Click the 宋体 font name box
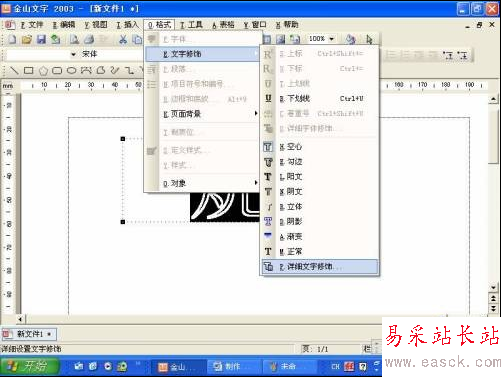 (x=112, y=54)
